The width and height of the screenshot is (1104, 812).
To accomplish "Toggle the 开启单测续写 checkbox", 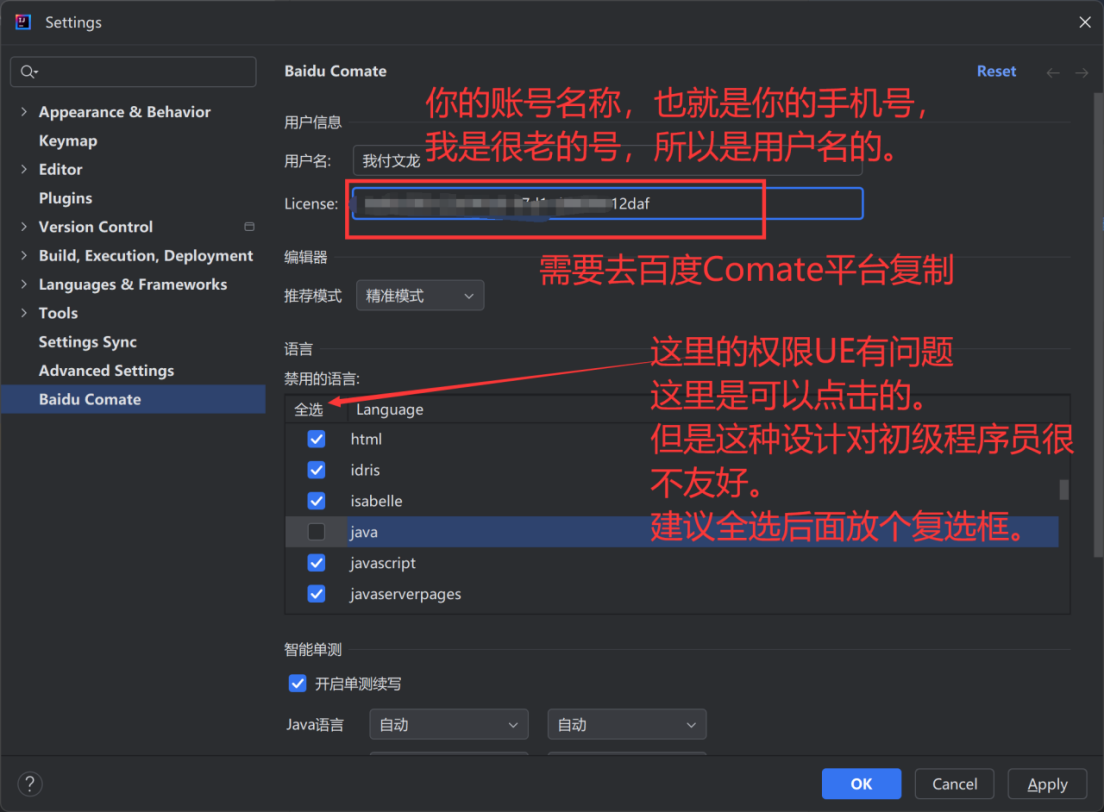I will tap(297, 684).
